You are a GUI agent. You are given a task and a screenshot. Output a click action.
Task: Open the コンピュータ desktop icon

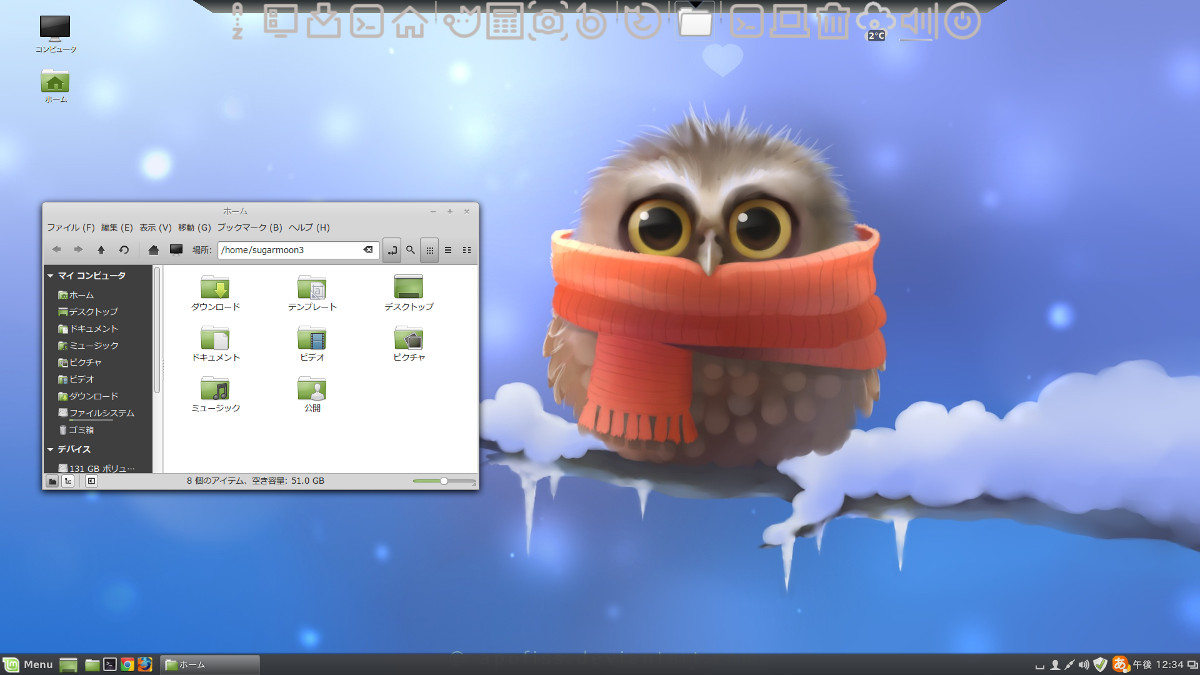[55, 34]
